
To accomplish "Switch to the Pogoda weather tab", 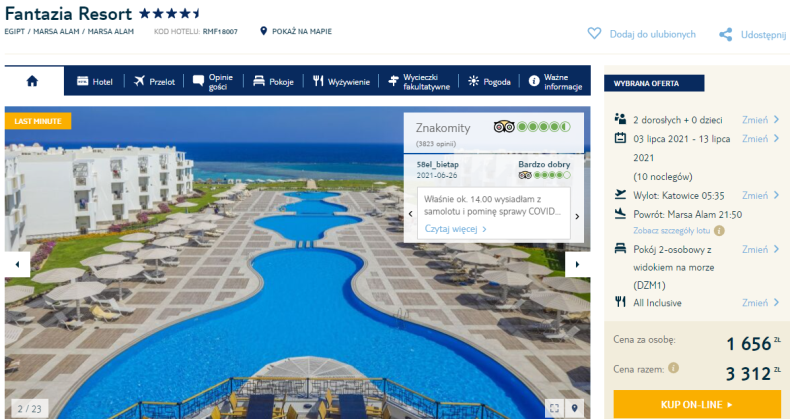I will coord(489,82).
